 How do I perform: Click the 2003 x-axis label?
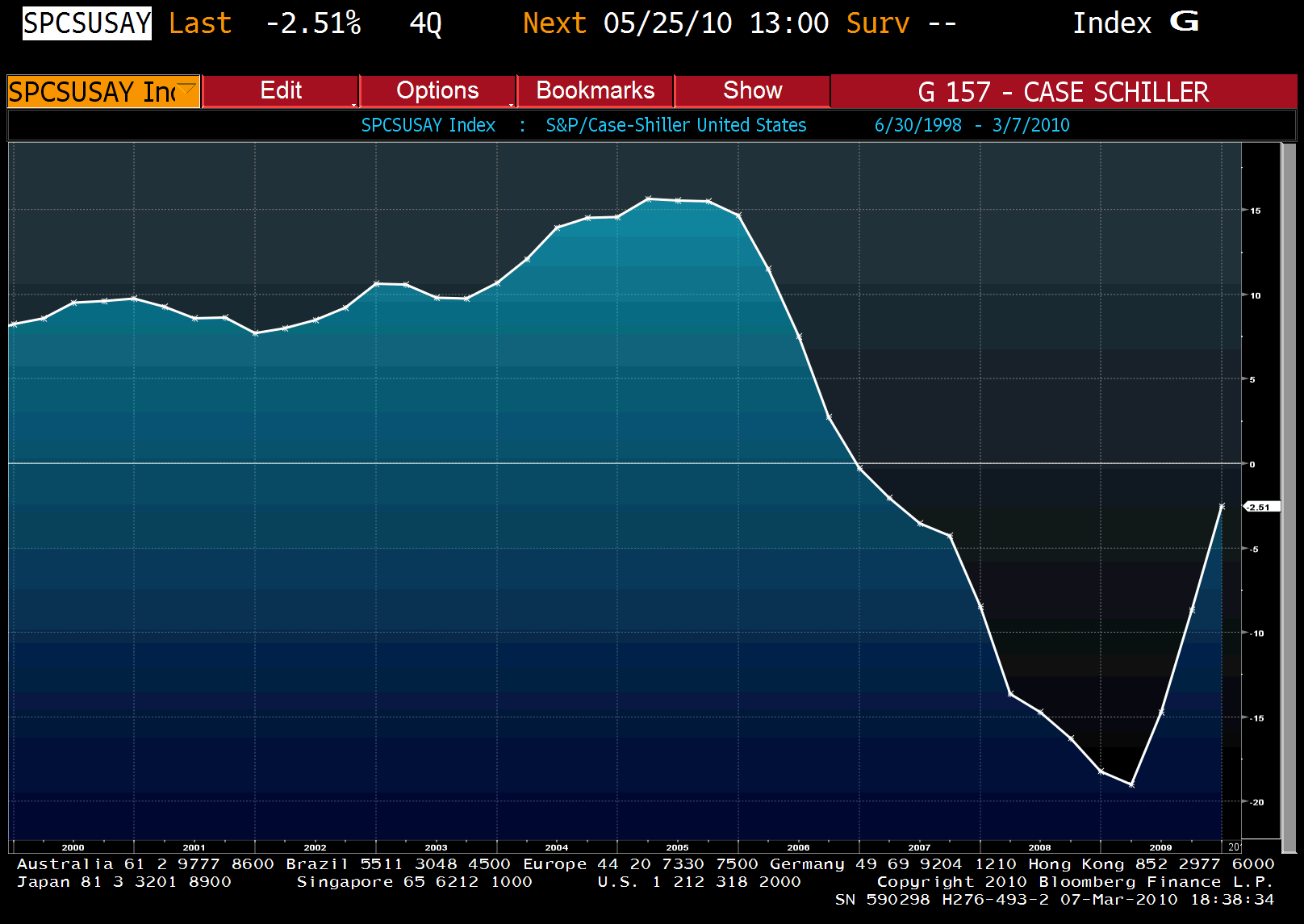436,847
